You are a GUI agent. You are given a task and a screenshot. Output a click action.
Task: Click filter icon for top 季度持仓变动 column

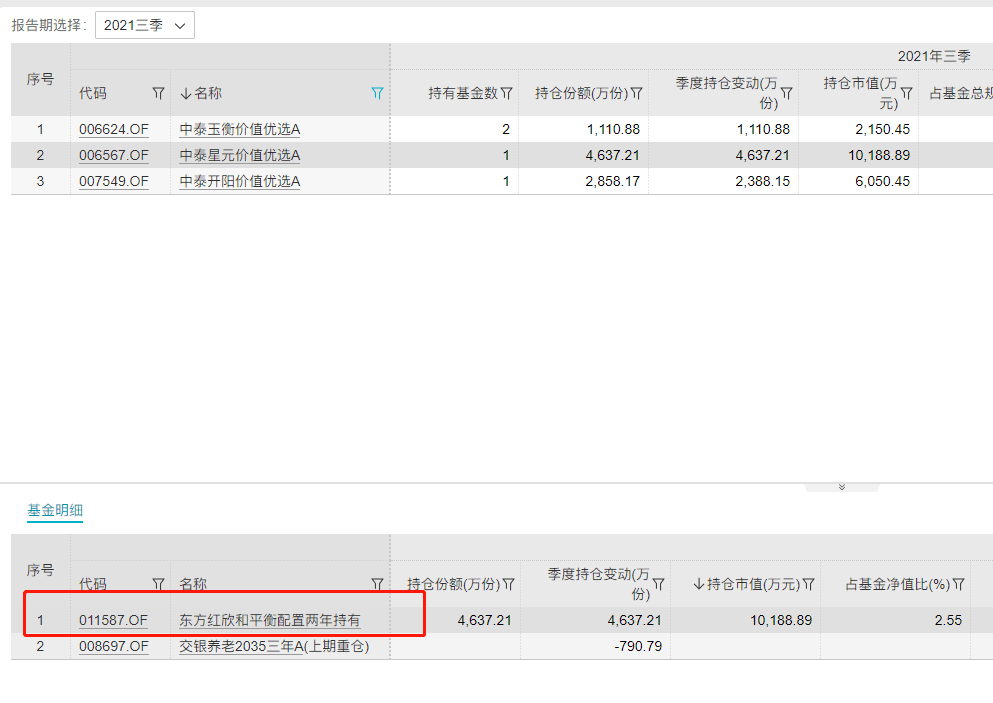(786, 93)
